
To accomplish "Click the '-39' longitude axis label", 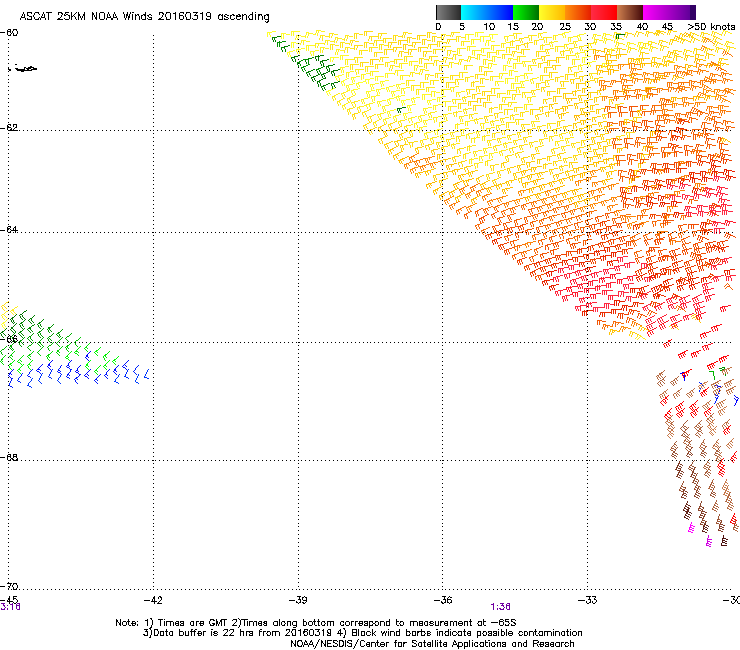I will pos(298,600).
